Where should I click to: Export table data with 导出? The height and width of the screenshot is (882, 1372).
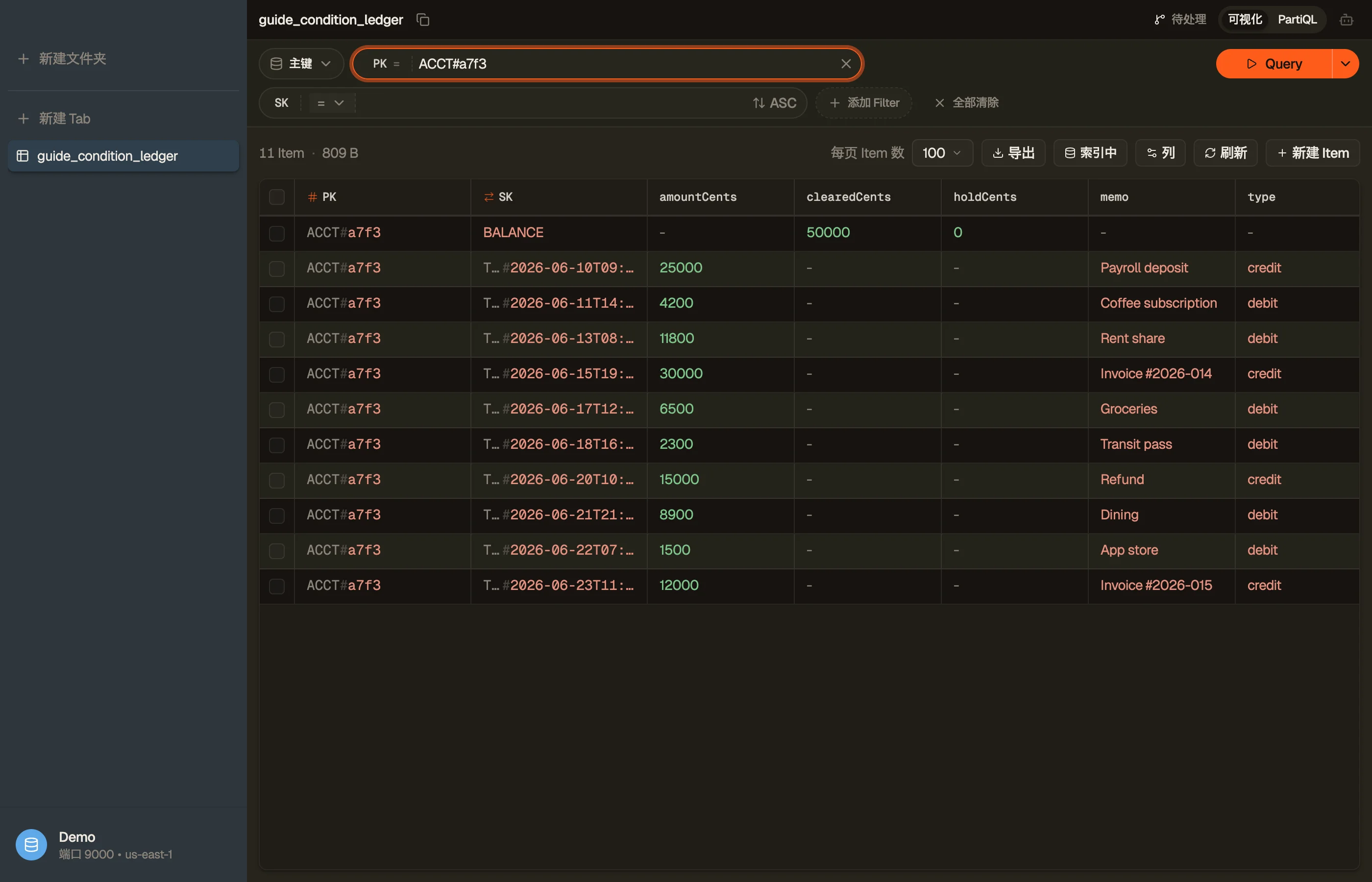point(1013,153)
